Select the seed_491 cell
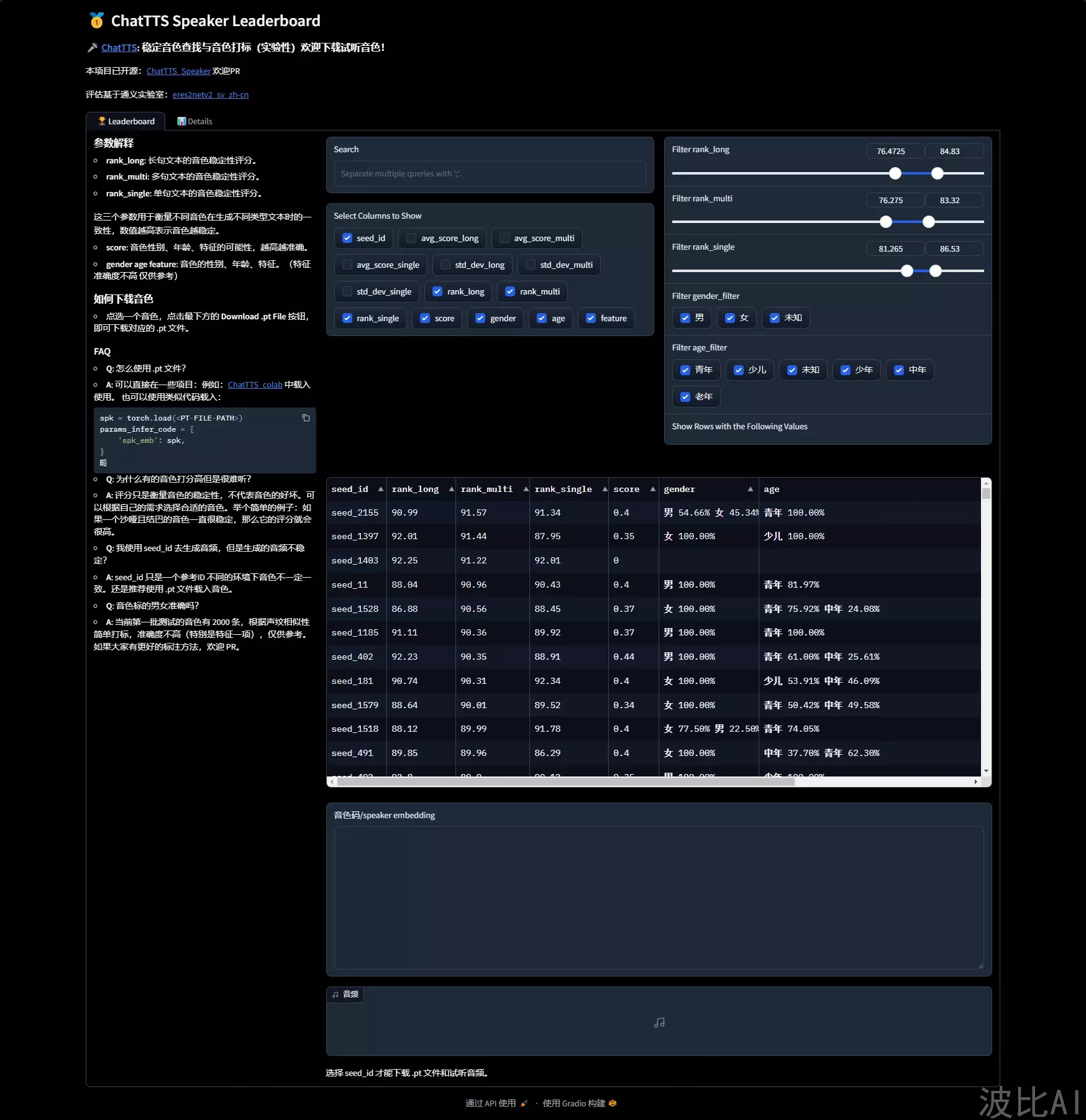 [356, 753]
